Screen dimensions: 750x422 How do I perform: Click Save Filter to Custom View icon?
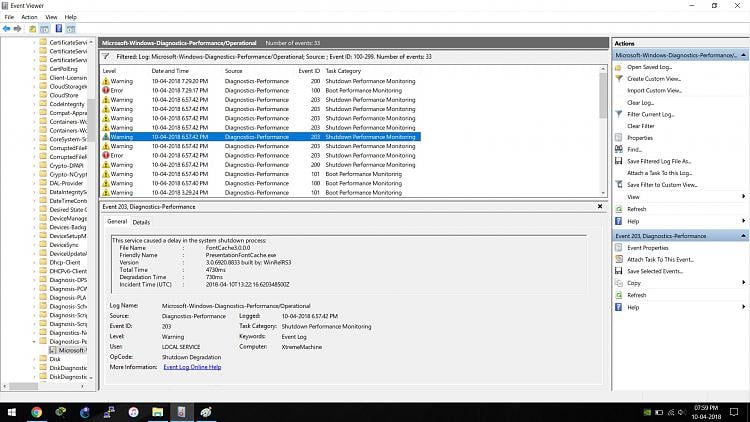(618, 185)
